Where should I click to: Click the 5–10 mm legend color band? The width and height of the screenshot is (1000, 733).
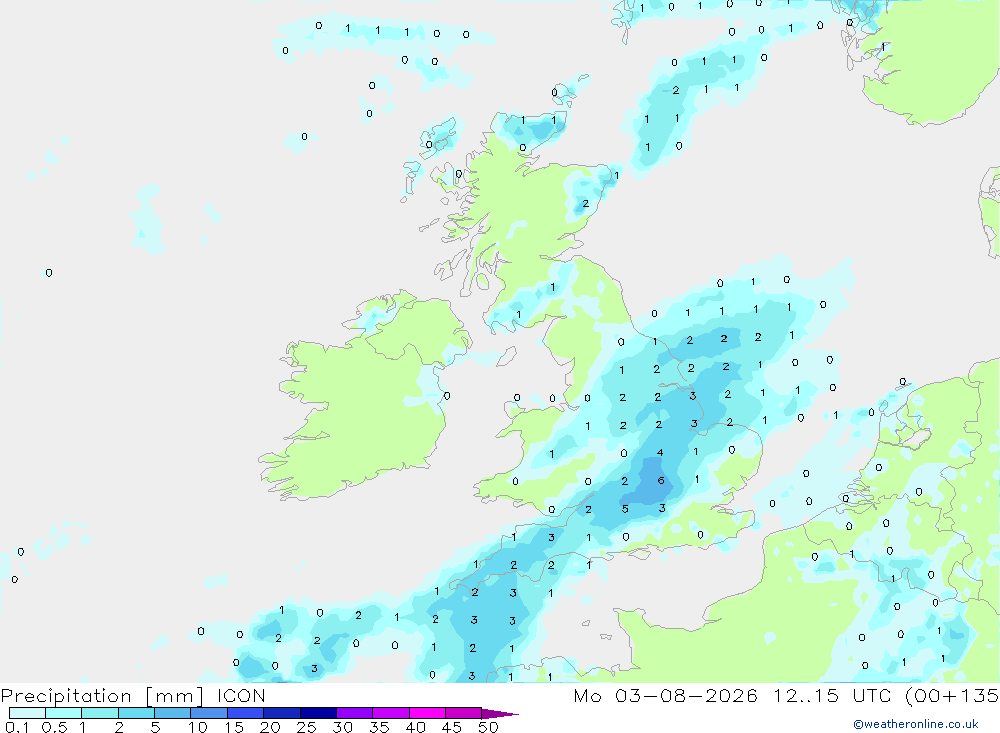coord(173,713)
